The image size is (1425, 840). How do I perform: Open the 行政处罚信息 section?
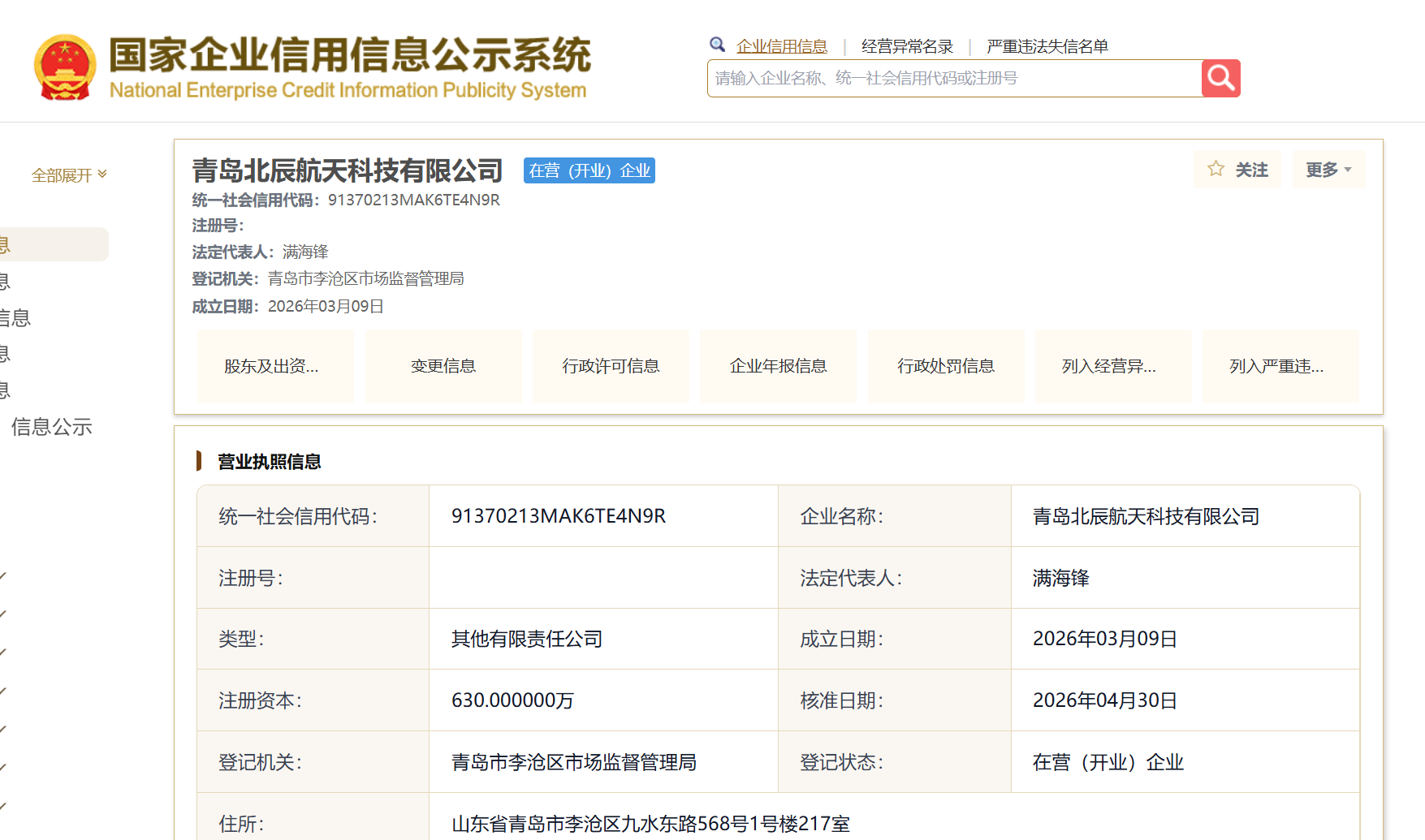(946, 366)
